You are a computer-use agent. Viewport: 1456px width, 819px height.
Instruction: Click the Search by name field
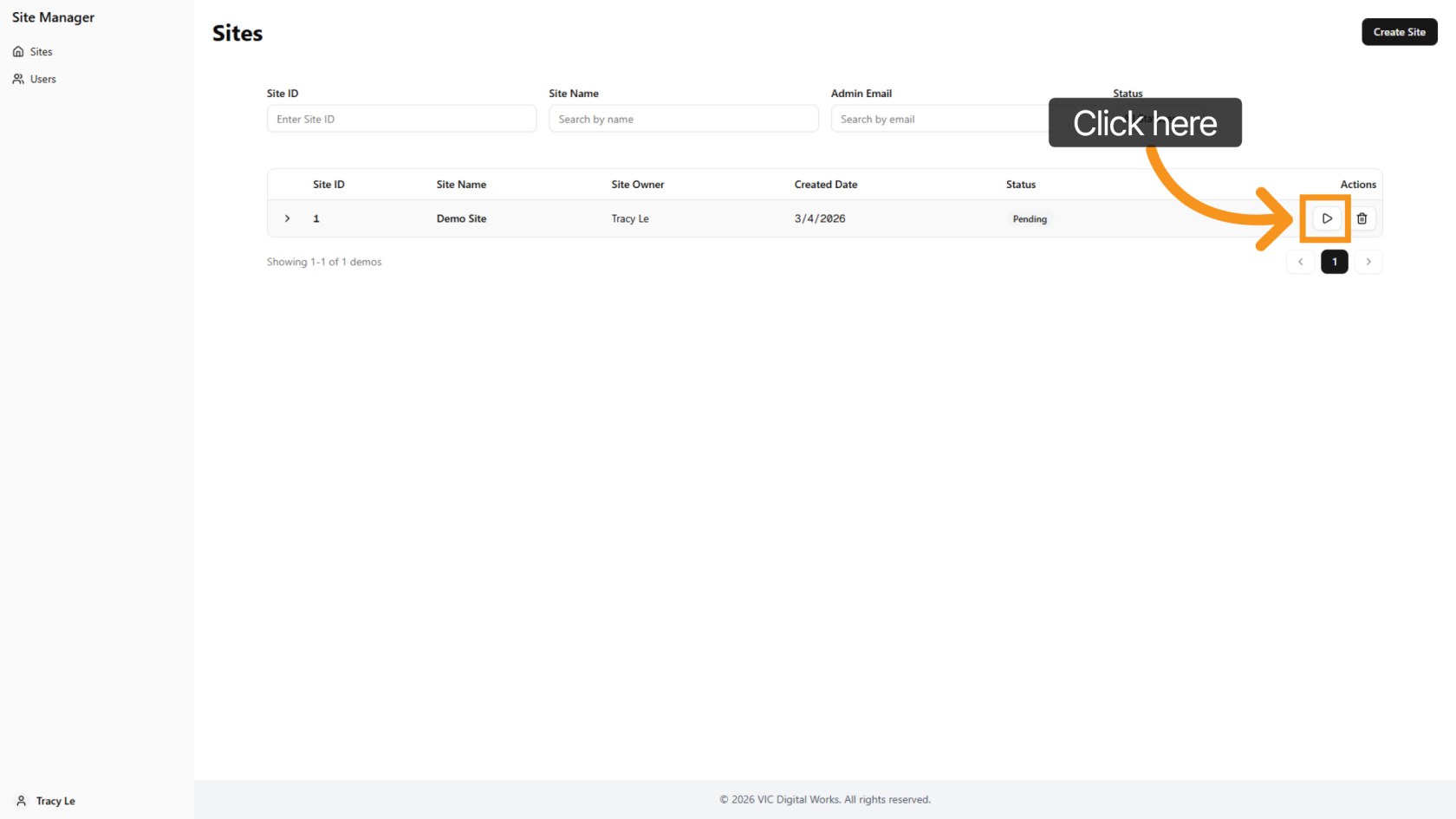coord(683,119)
